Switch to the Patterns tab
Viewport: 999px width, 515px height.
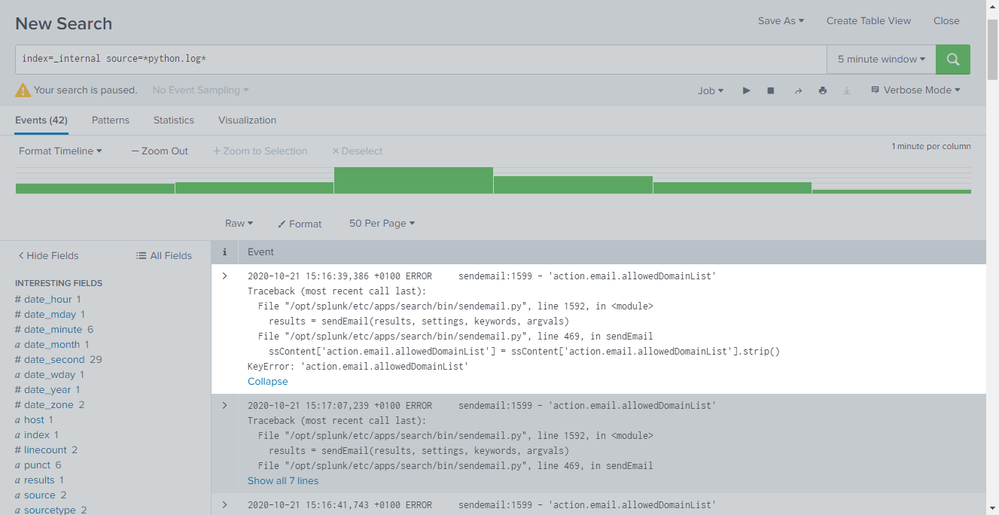coord(110,120)
